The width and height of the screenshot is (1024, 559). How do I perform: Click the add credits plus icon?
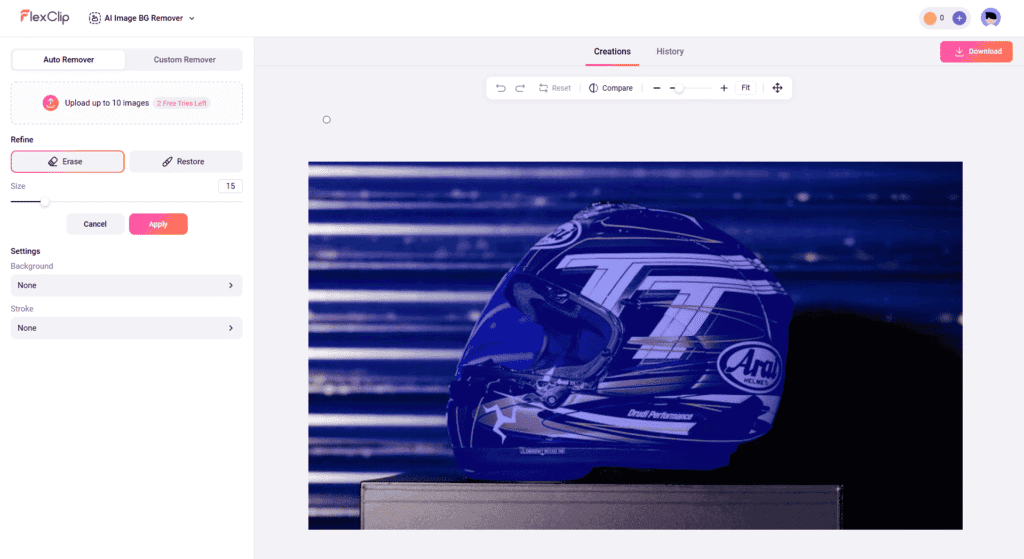[959, 18]
